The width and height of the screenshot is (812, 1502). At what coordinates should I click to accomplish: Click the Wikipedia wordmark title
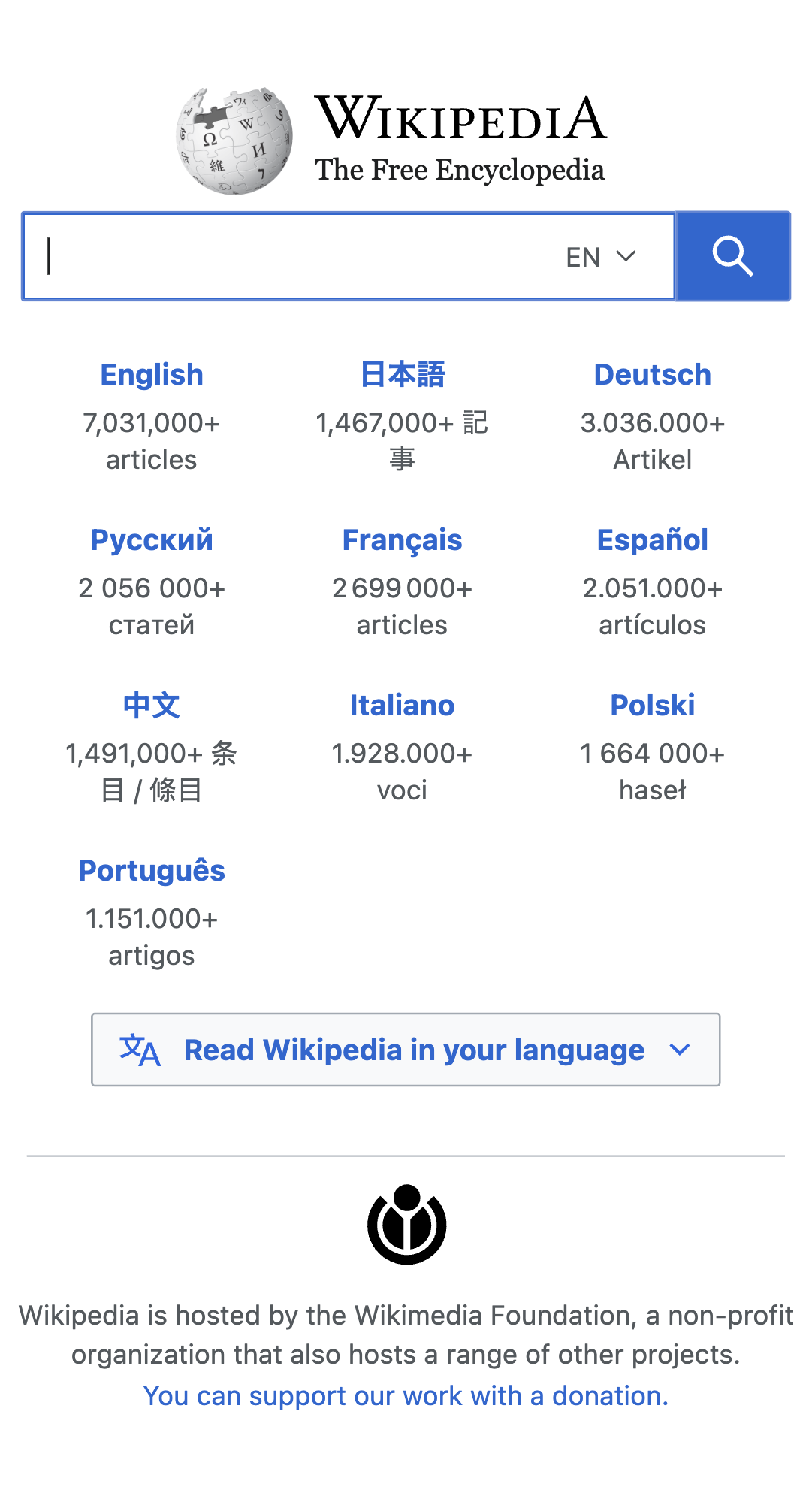click(x=460, y=120)
